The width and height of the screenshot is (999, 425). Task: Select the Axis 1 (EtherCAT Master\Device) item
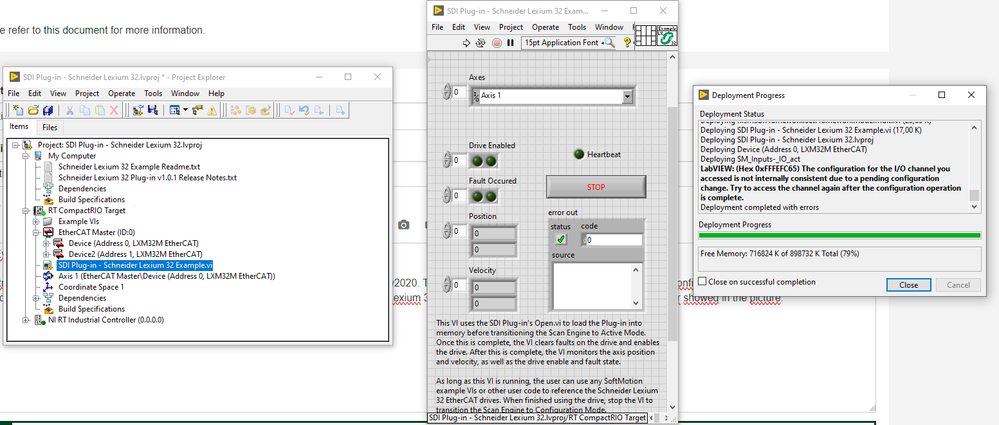(x=166, y=277)
